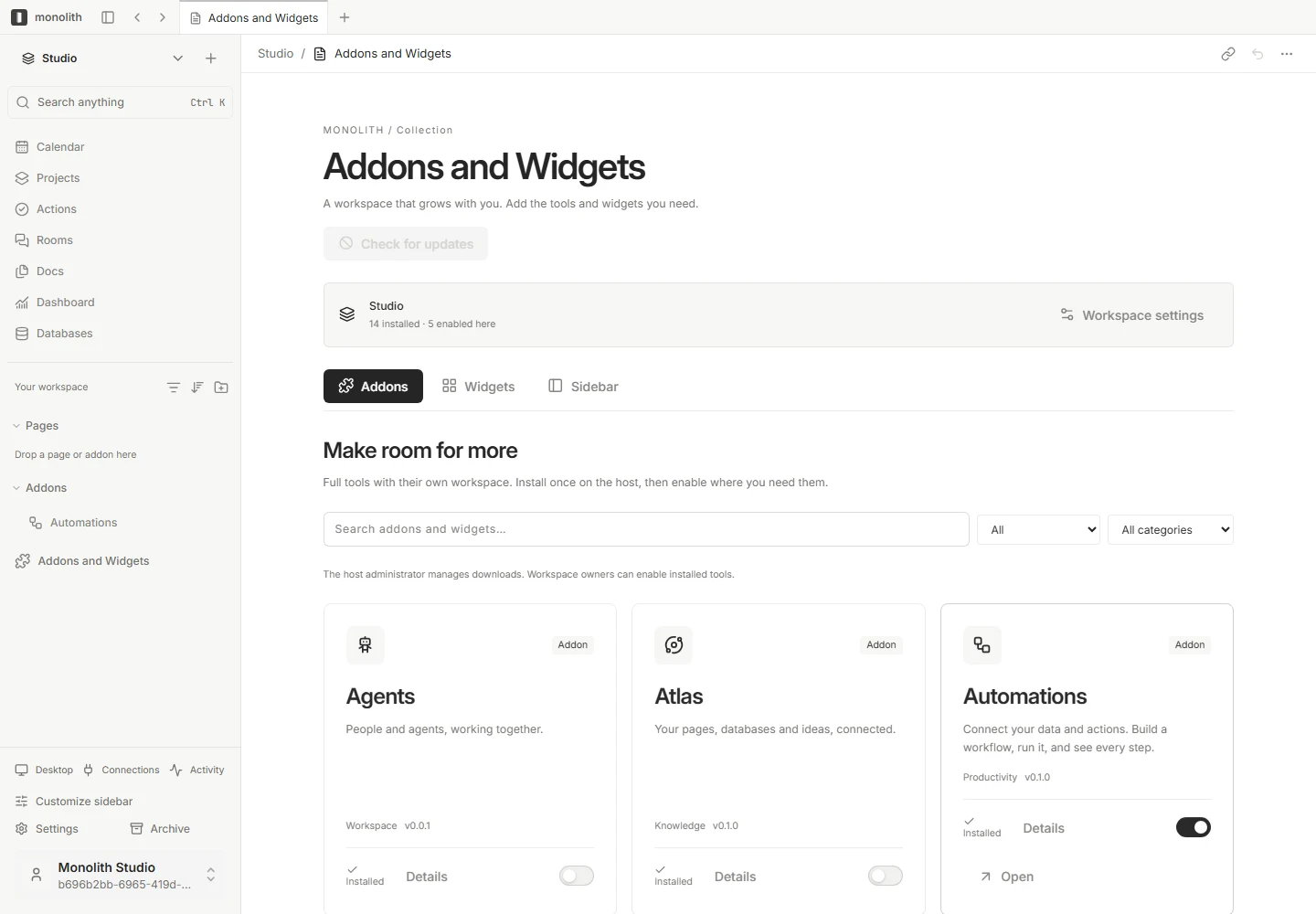Enable the Agents addon toggle
This screenshot has width=1316, height=914.
577,877
